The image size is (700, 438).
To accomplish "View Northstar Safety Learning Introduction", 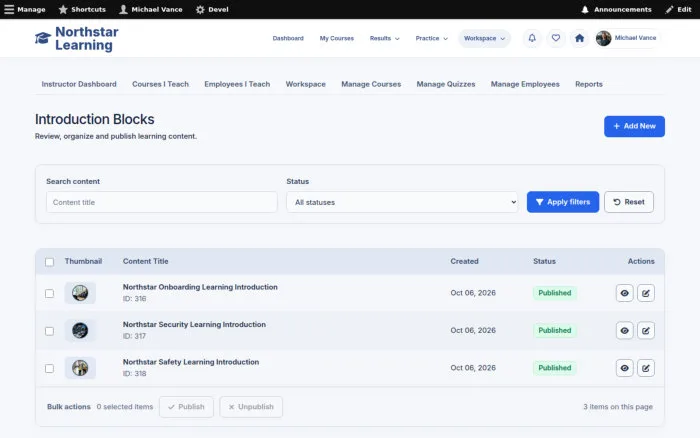I will click(624, 368).
